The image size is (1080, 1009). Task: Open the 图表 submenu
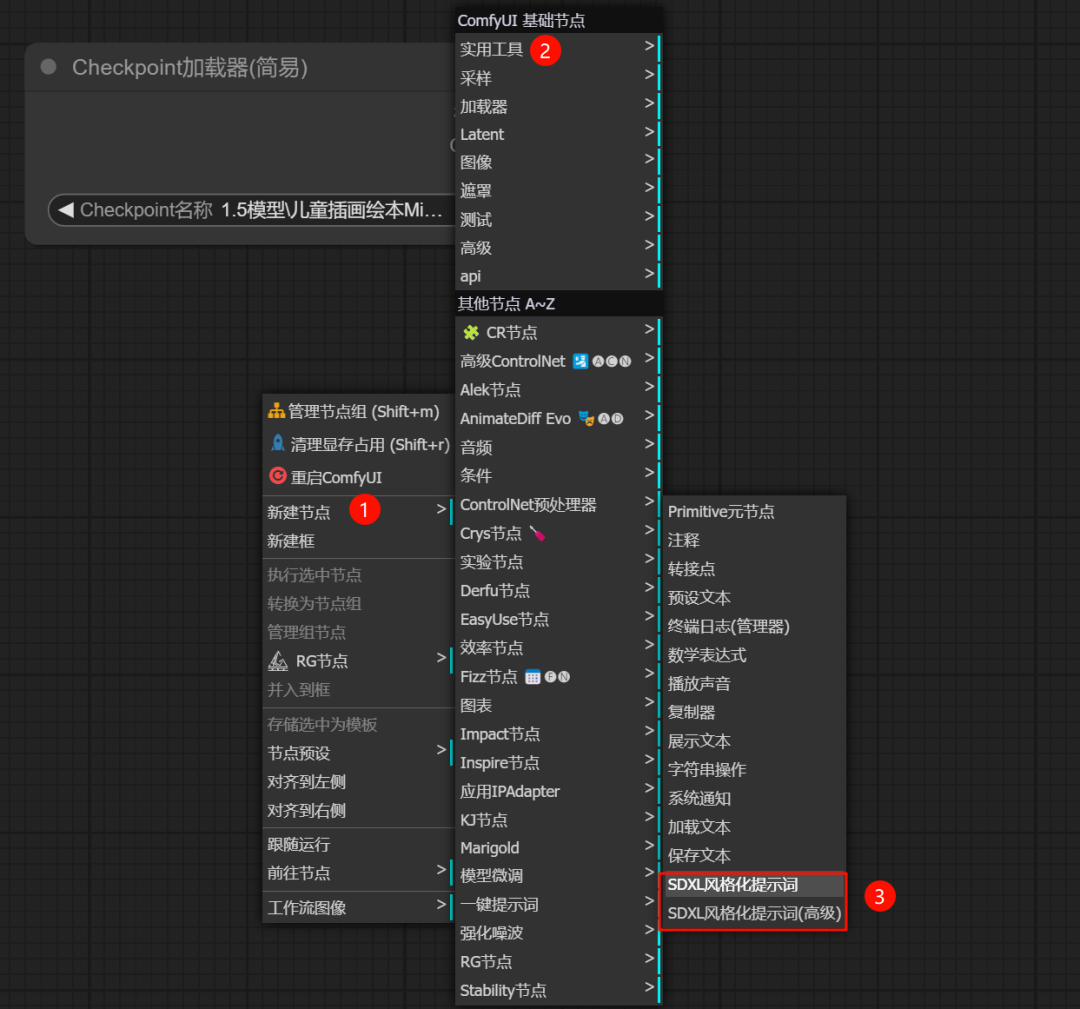click(x=558, y=705)
